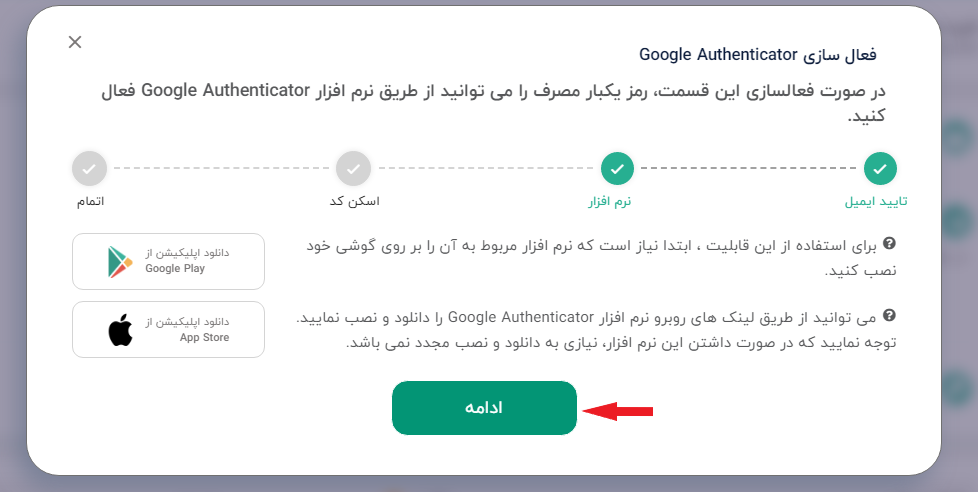Select the green نرم افزار step circle
This screenshot has width=978, height=492.
click(617, 168)
